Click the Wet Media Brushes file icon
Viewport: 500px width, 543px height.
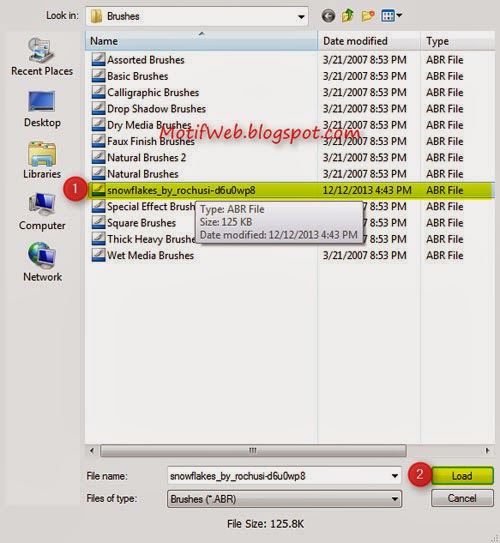point(98,255)
